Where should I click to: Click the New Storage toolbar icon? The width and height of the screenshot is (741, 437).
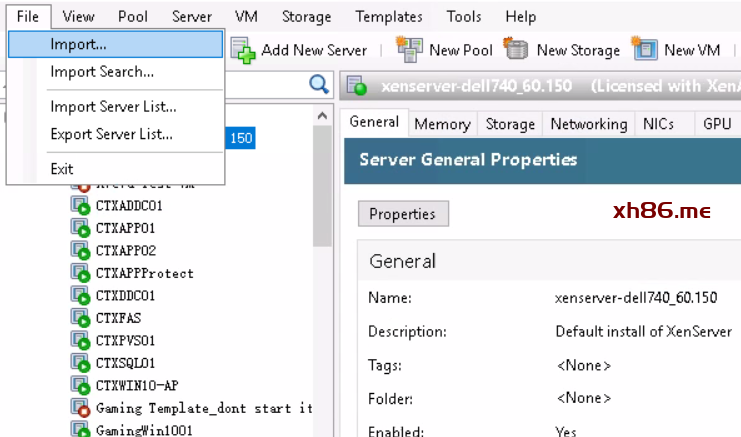click(516, 49)
